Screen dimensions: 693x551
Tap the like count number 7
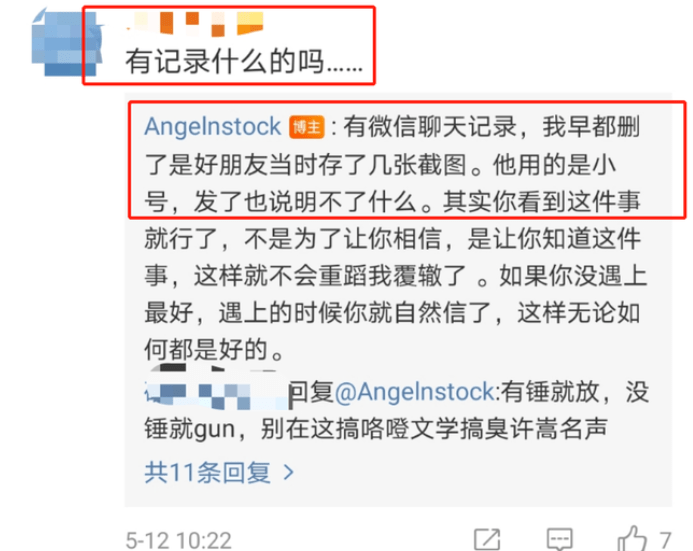click(665, 540)
